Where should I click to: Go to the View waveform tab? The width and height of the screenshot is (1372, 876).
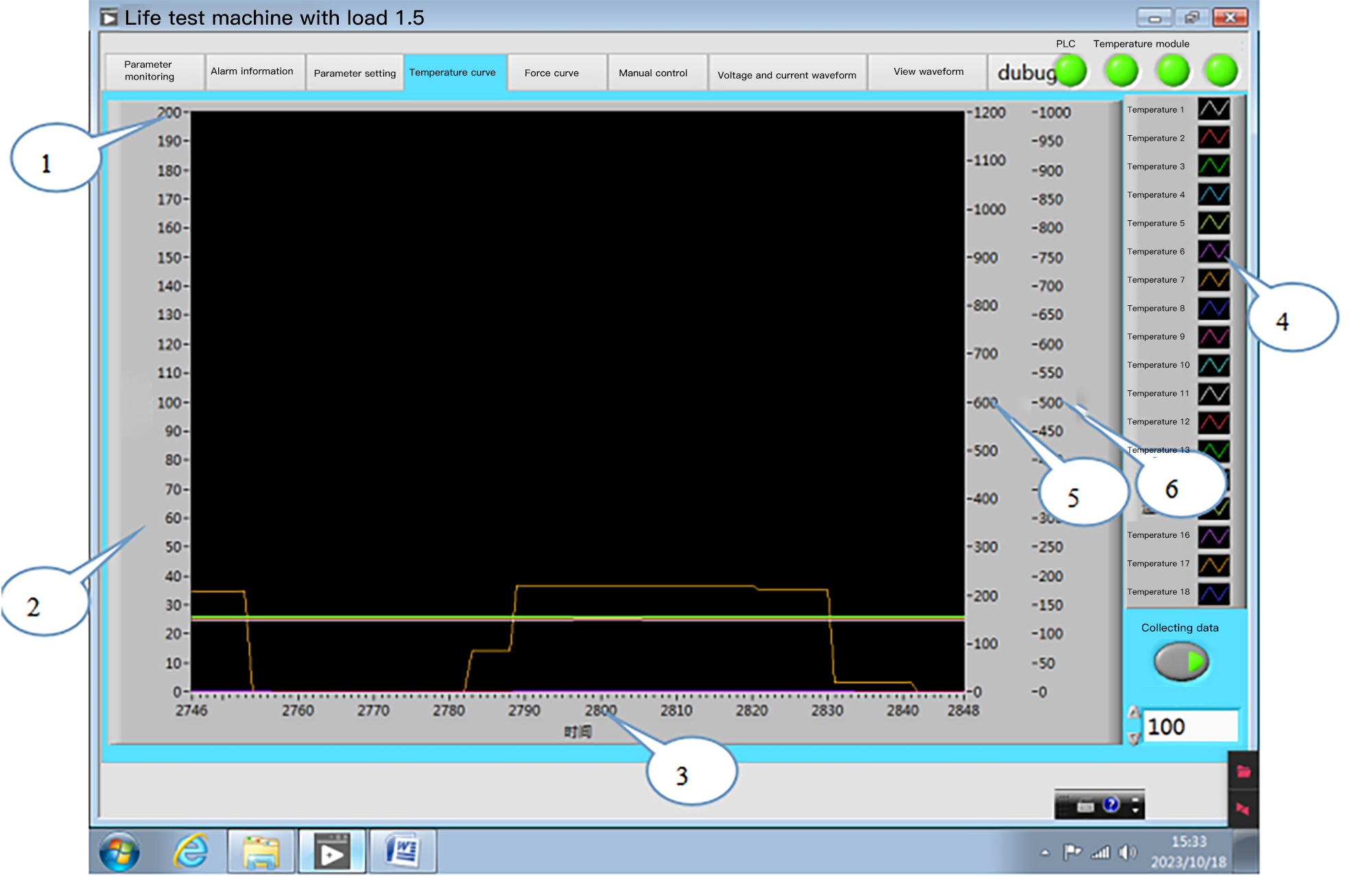tap(927, 71)
